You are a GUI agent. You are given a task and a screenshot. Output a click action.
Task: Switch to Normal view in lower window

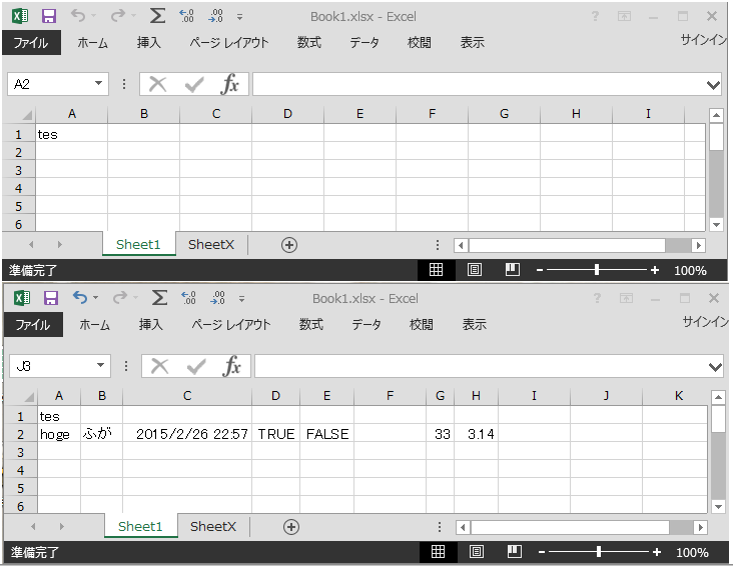click(438, 552)
